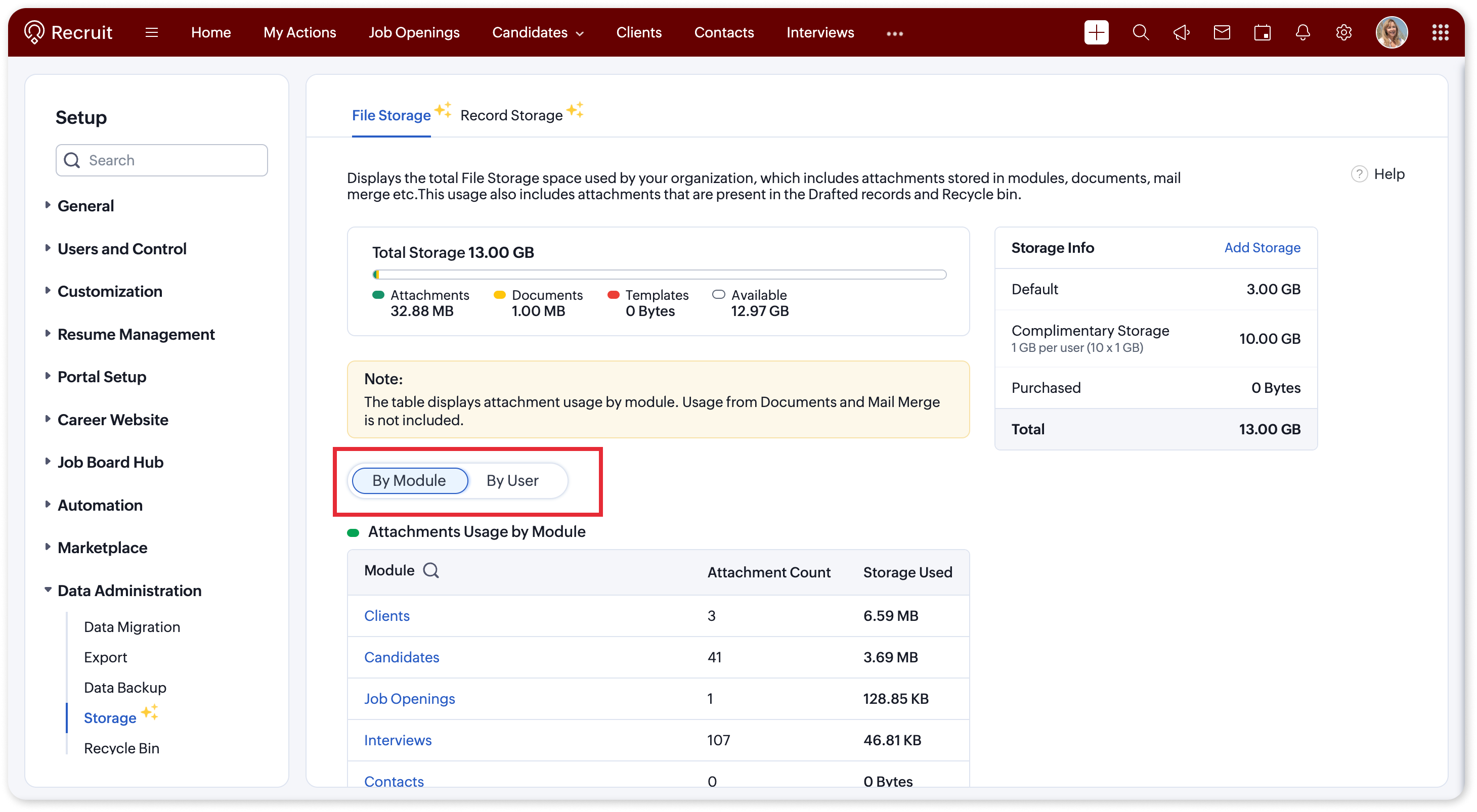This screenshot has height=812, width=1477.
Task: Switch to the Record Storage tab
Action: 511,115
